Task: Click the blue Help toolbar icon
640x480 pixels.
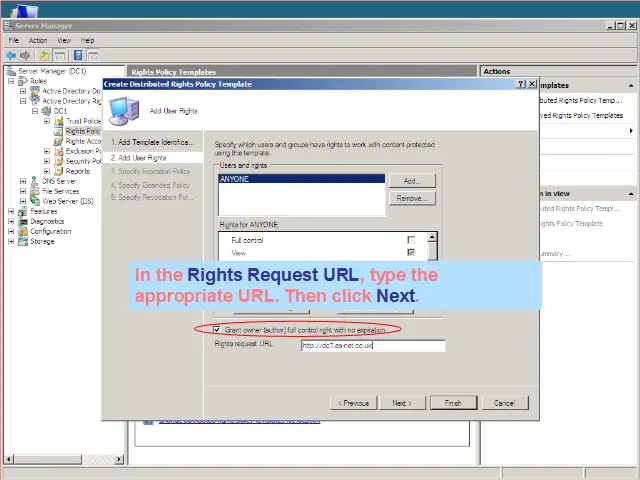Action: point(78,56)
